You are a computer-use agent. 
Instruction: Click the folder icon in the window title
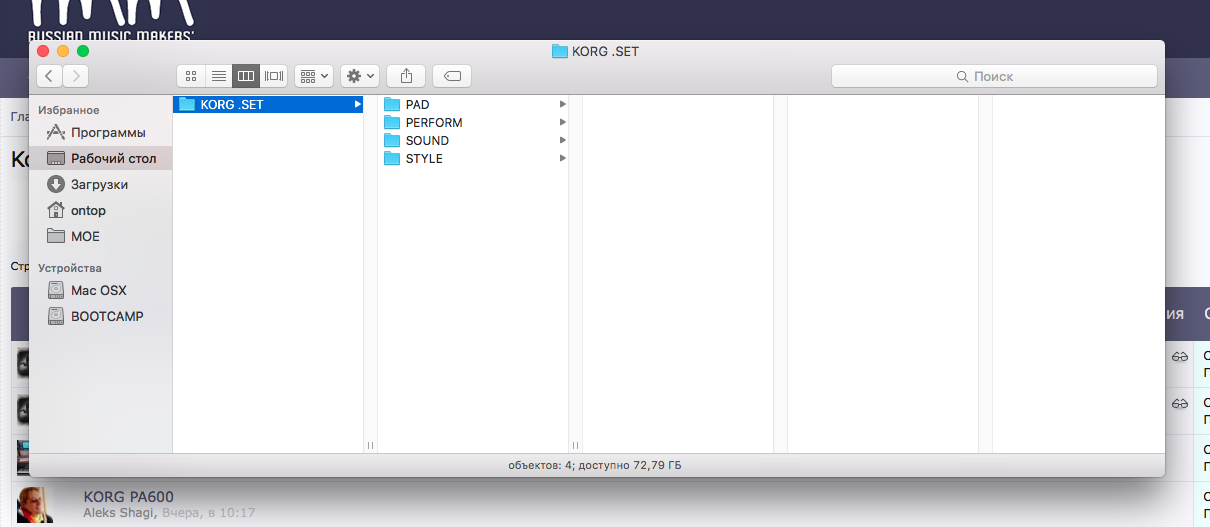(560, 50)
